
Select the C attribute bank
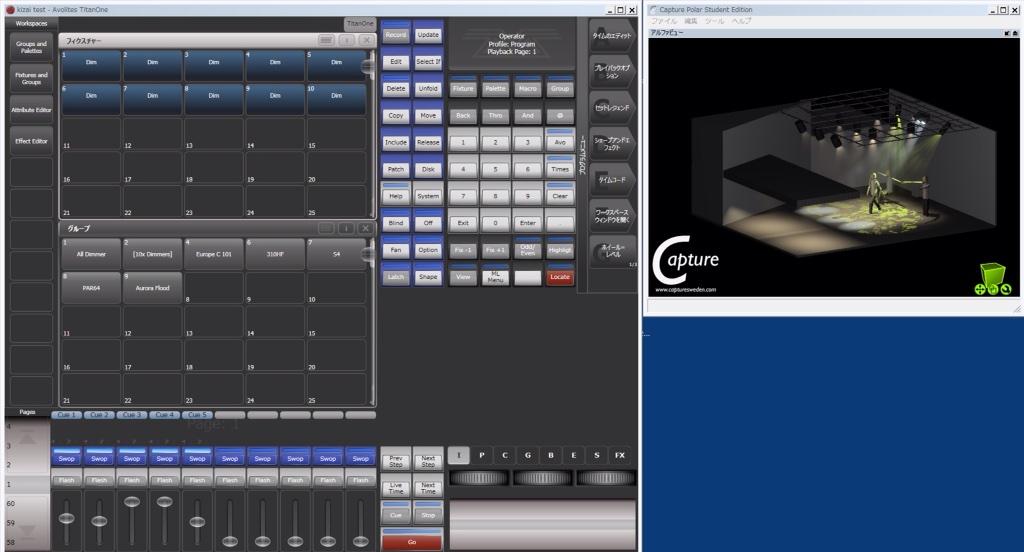point(504,455)
